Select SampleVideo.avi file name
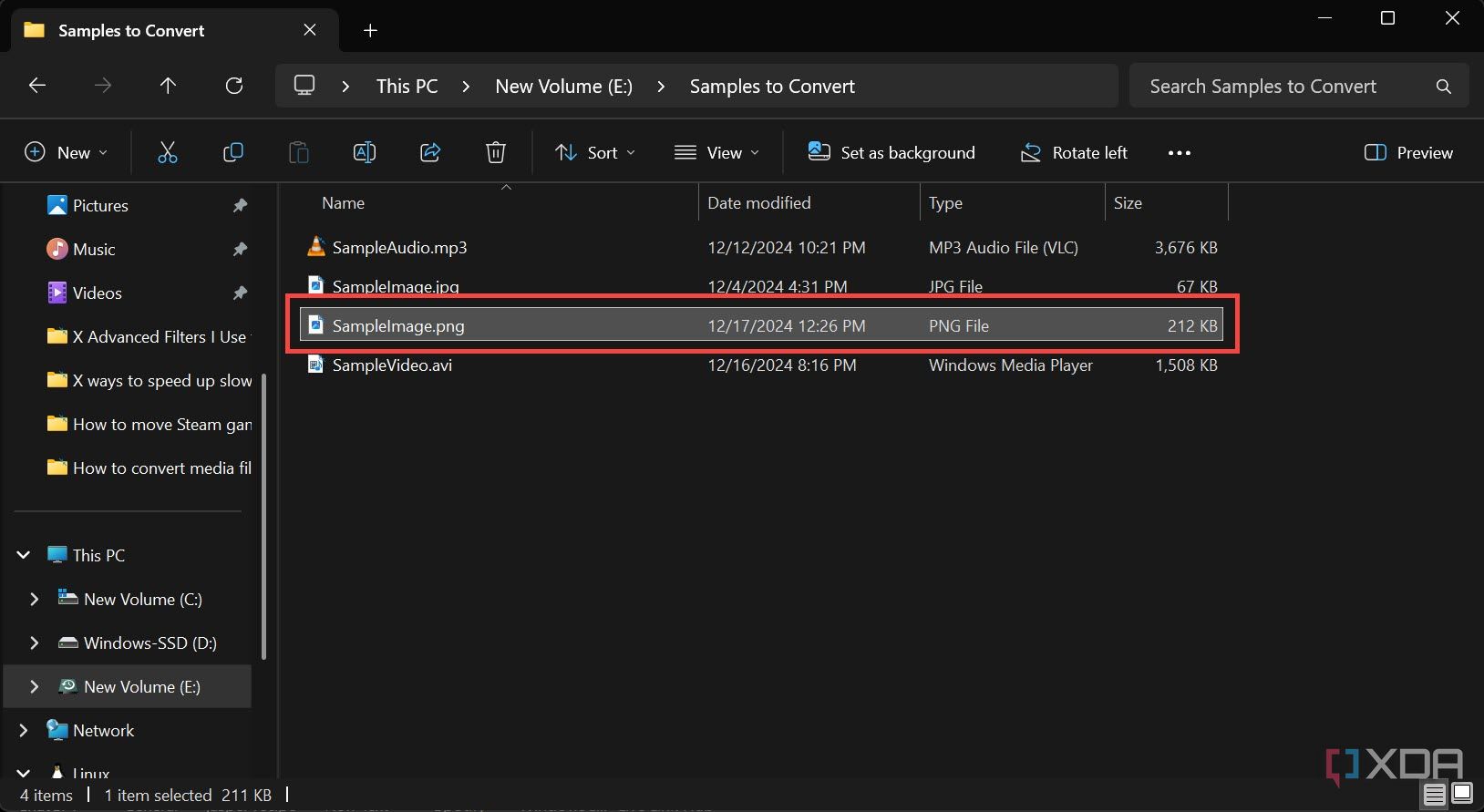This screenshot has width=1484, height=812. click(392, 365)
